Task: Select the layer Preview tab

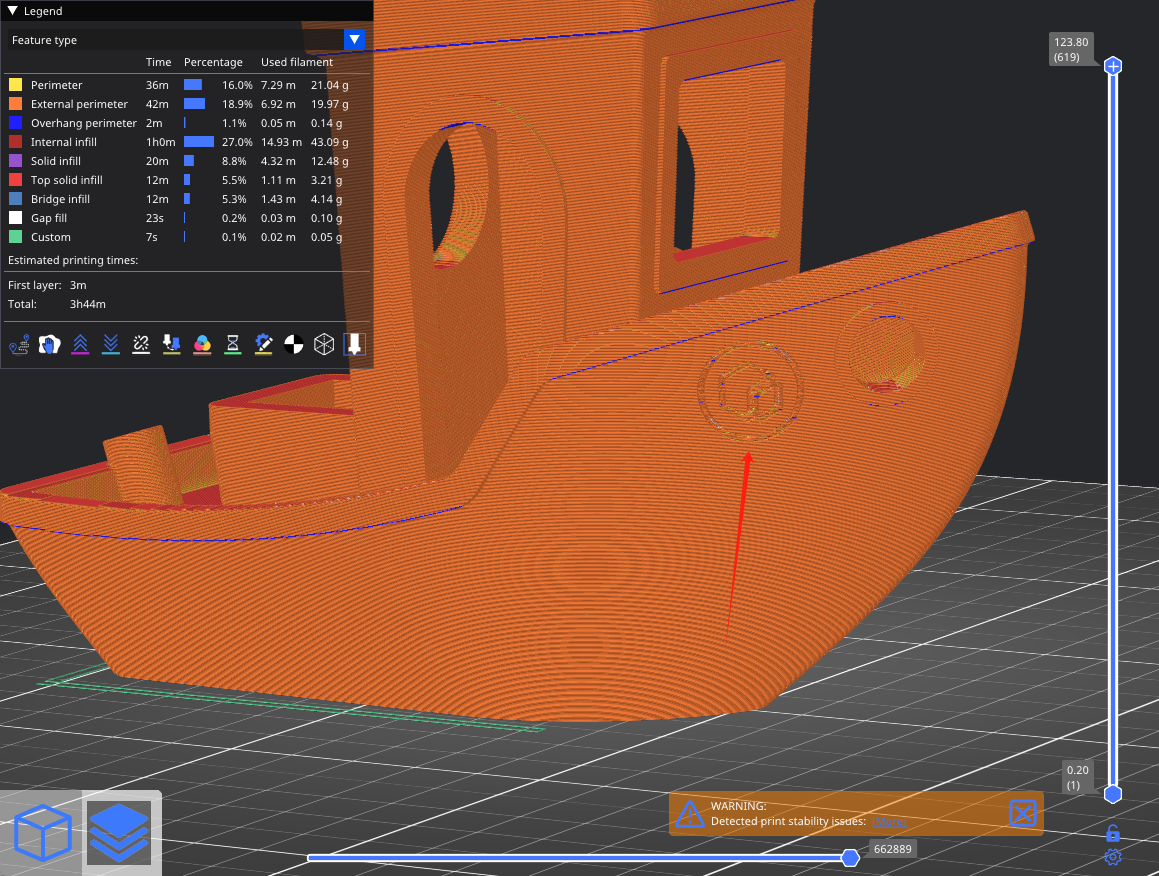Action: (119, 832)
